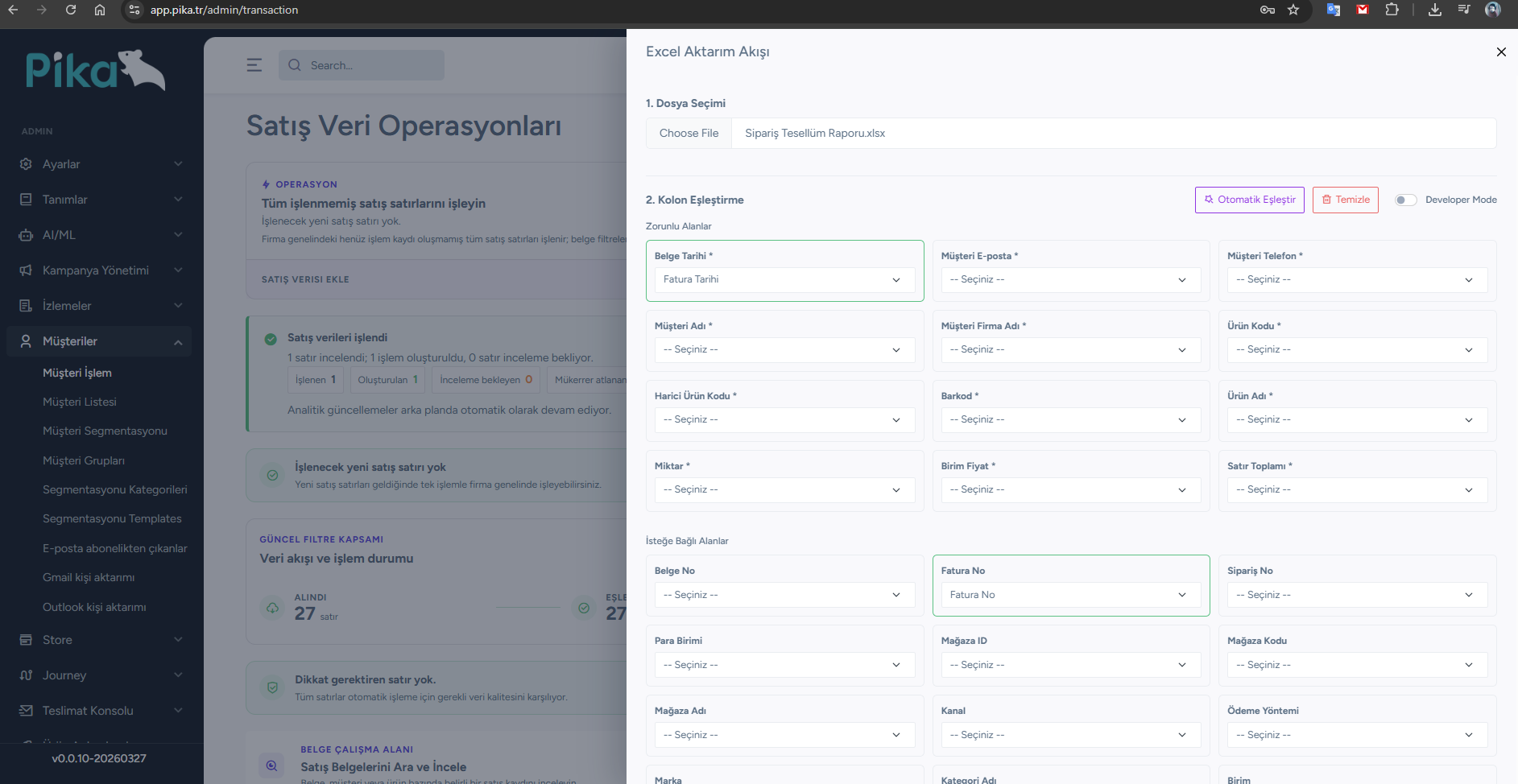
Task: Open the Belge Tarihi dropdown
Action: (x=785, y=279)
